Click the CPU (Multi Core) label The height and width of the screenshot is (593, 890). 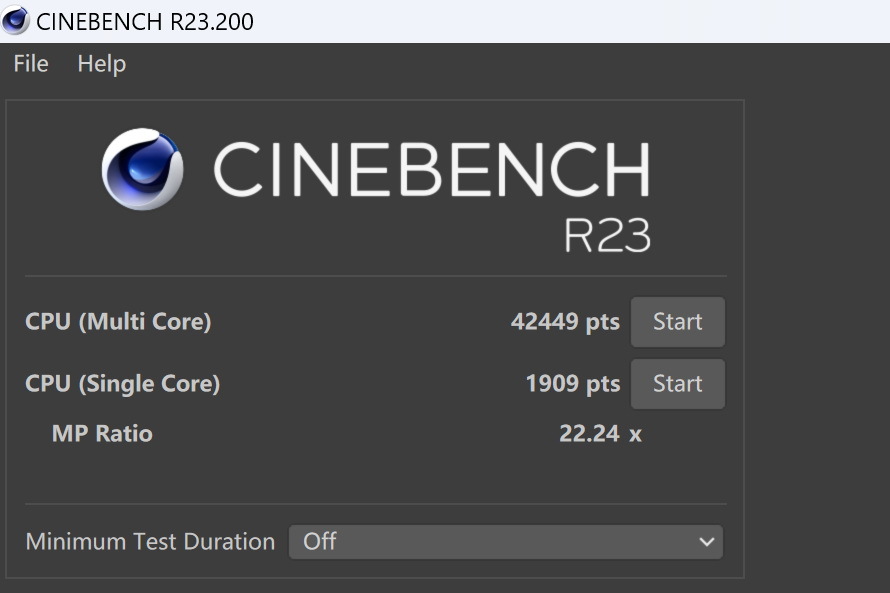(x=118, y=322)
